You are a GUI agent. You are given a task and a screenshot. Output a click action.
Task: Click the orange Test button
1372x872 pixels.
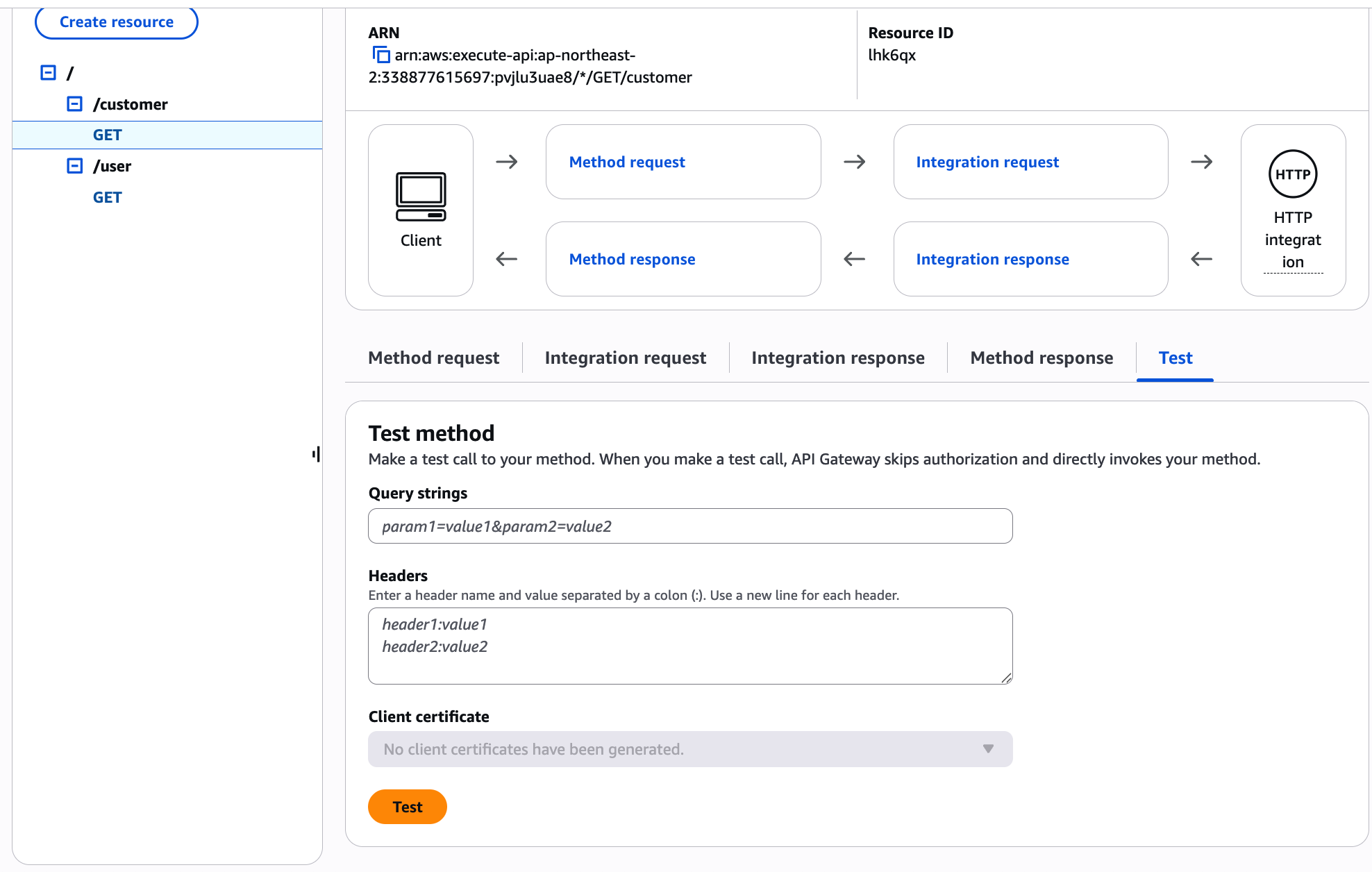click(407, 807)
